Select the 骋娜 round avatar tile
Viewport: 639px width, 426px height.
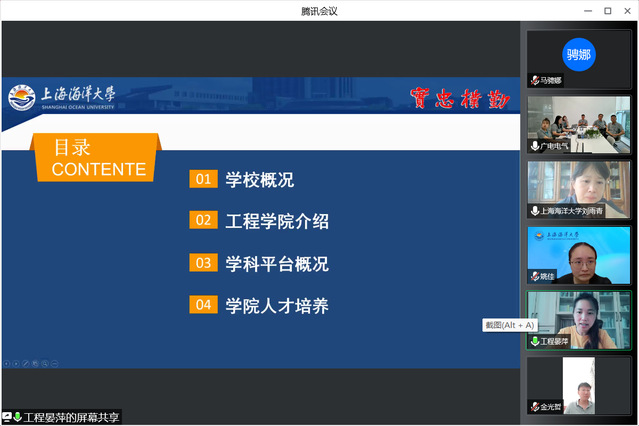coord(579,54)
